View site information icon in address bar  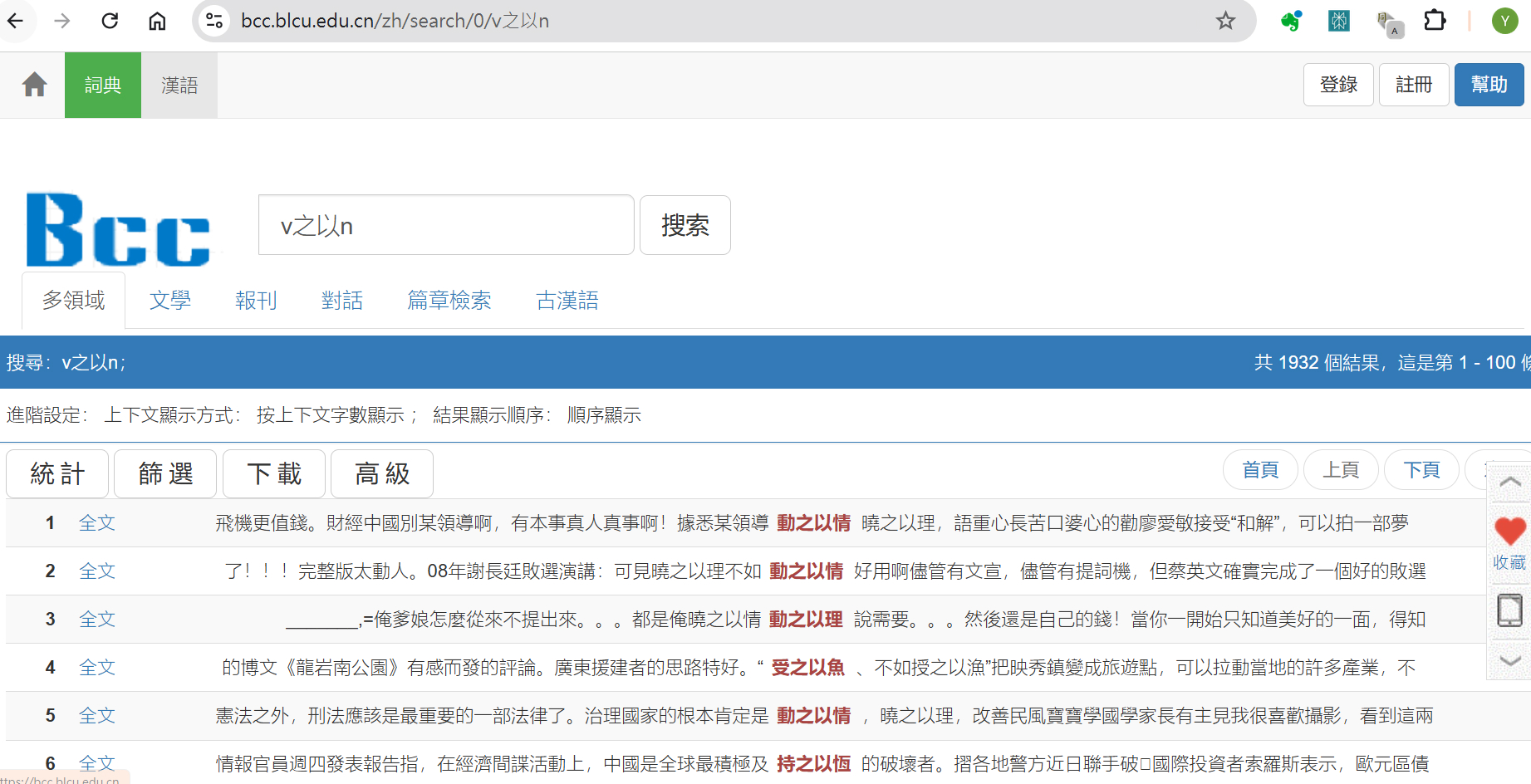point(214,21)
